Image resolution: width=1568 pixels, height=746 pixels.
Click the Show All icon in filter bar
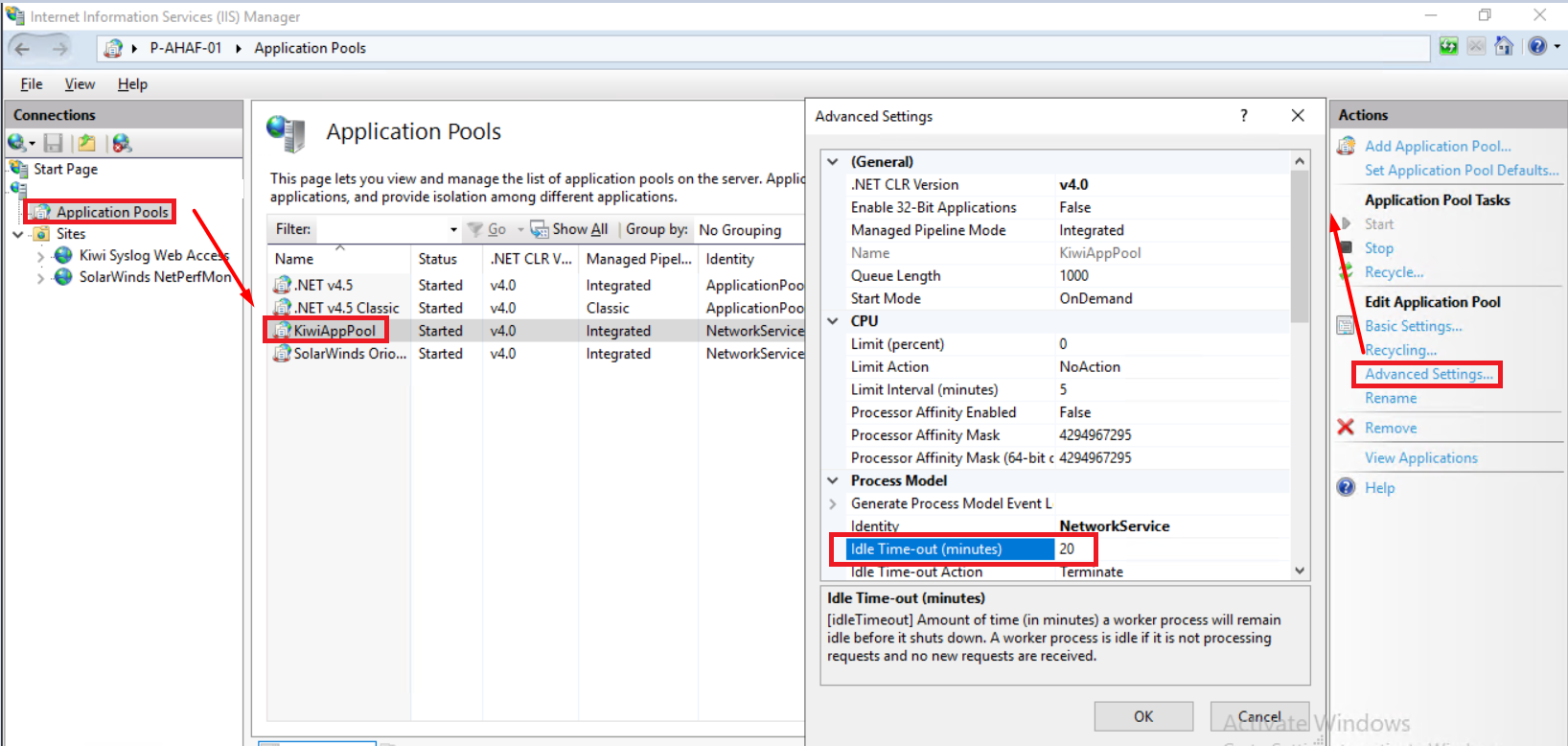click(x=540, y=229)
